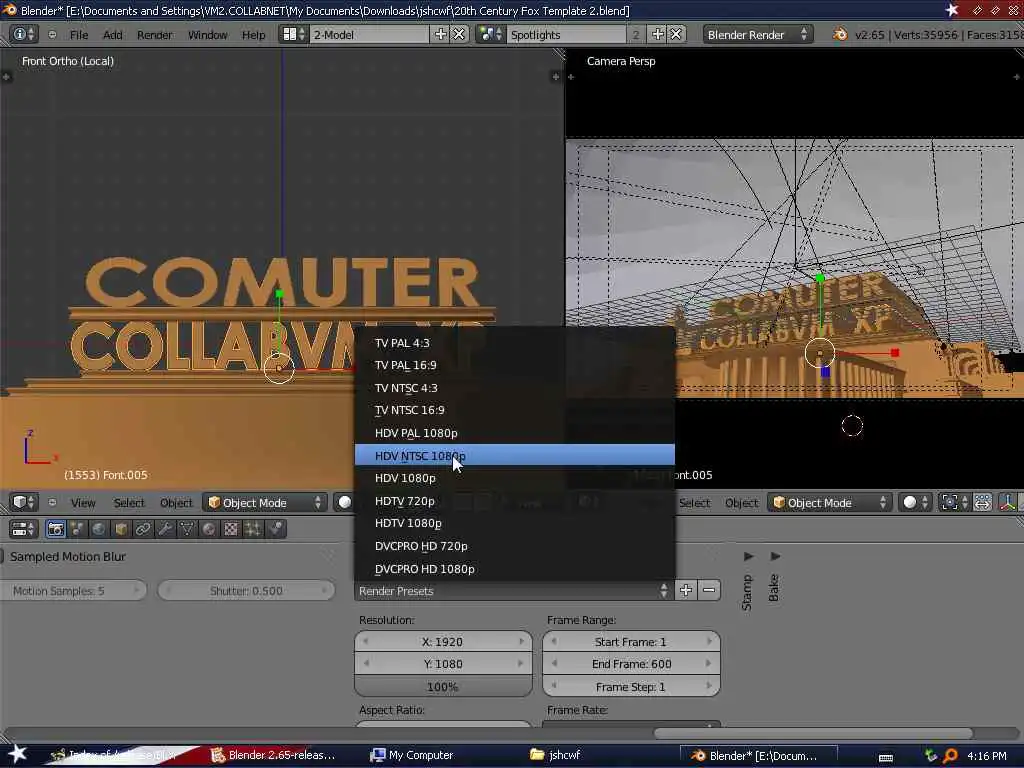
Task: Click the Blender logo in info header
Action: (840, 34)
